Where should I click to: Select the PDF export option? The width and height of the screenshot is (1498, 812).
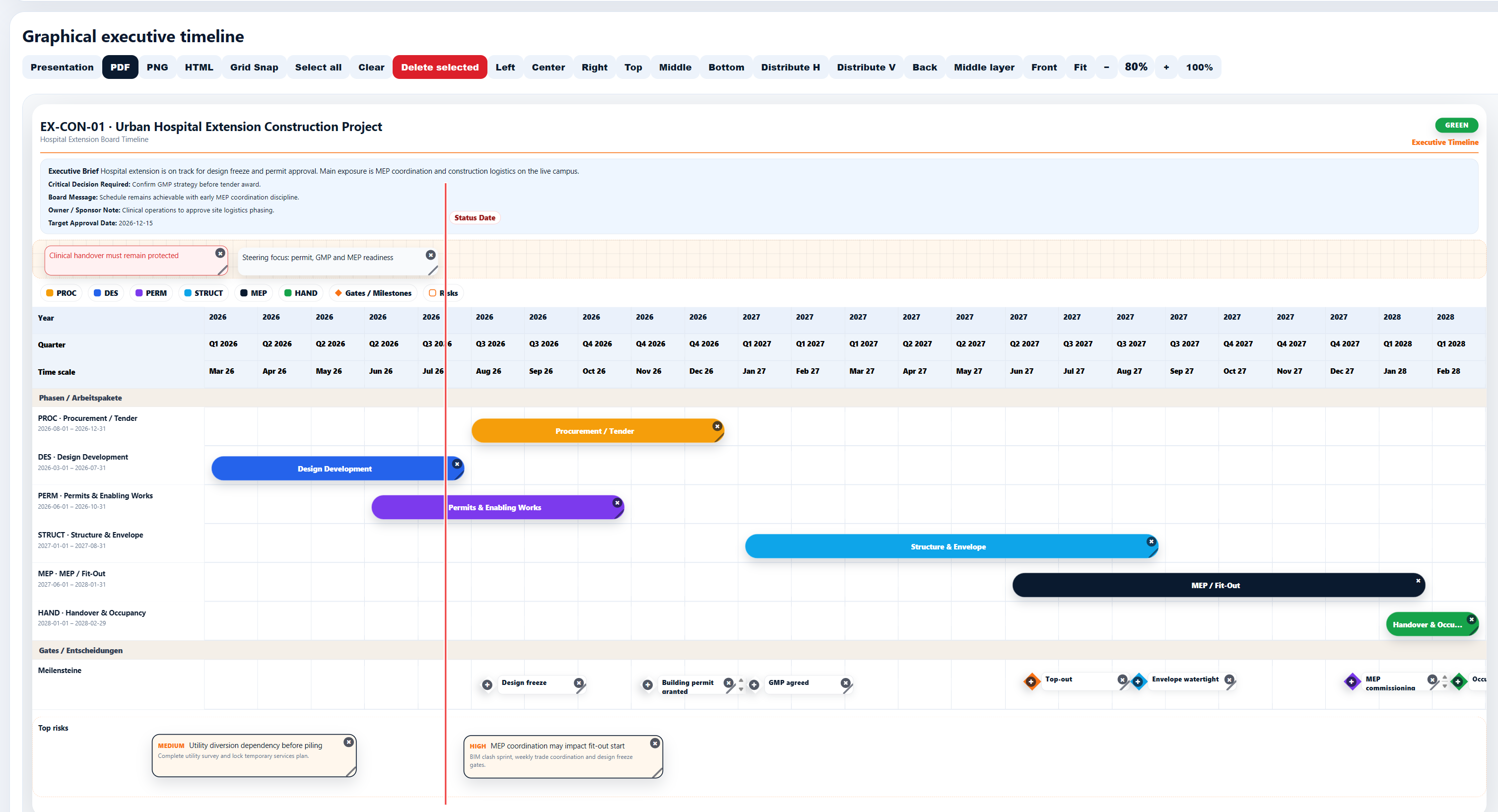(121, 68)
